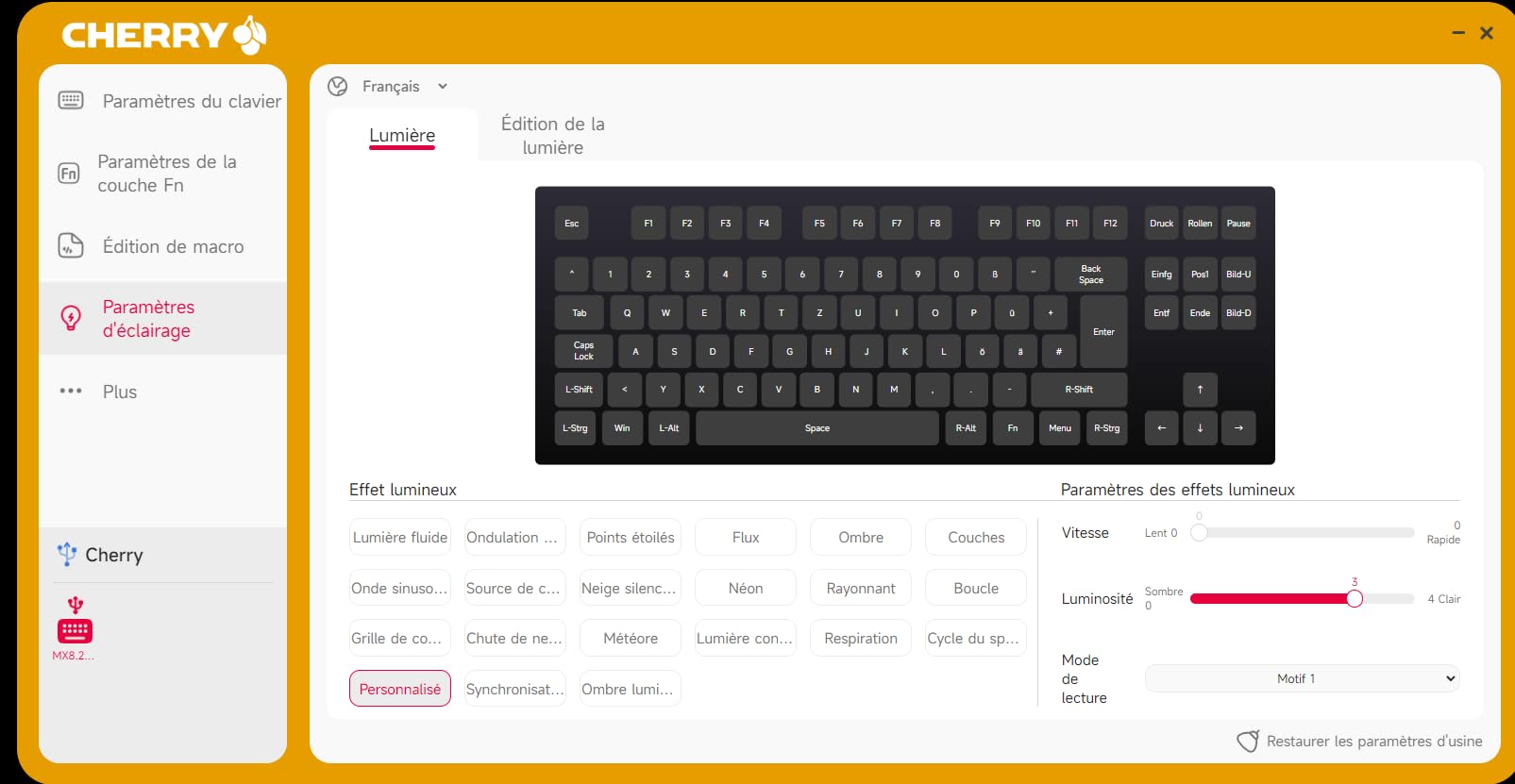Click the Space bar on virtual keyboard
Image resolution: width=1515 pixels, height=784 pixels.
(817, 428)
